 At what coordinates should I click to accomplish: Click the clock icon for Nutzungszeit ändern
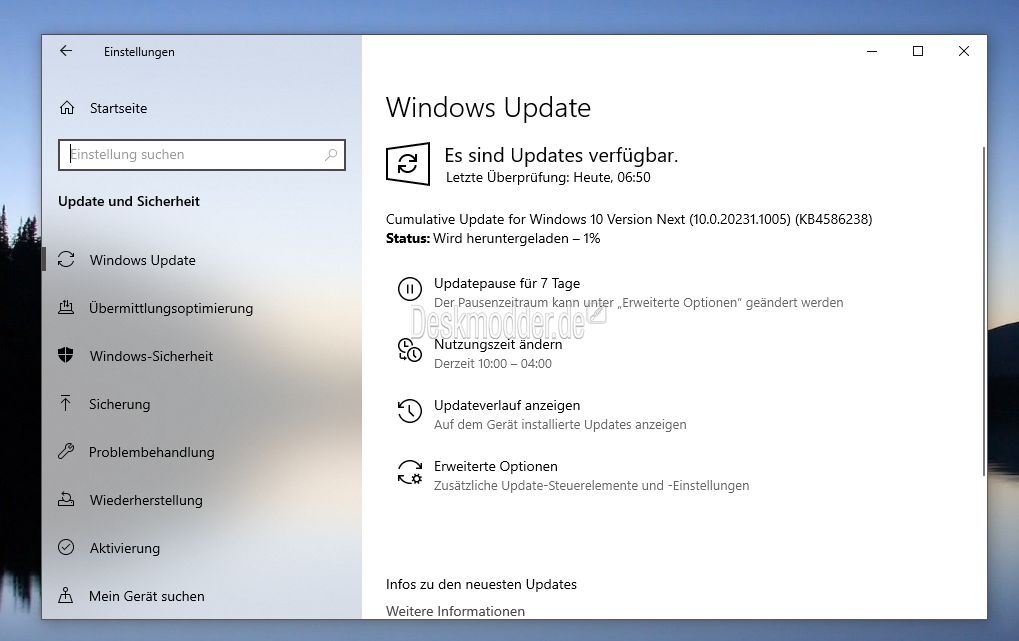(409, 350)
